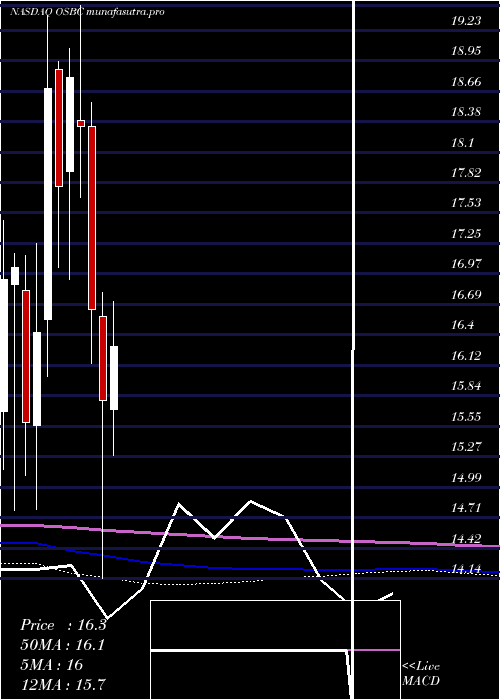Click the 18.95 price axis label
Viewport: 500px width, 700px height.
(x=466, y=50)
